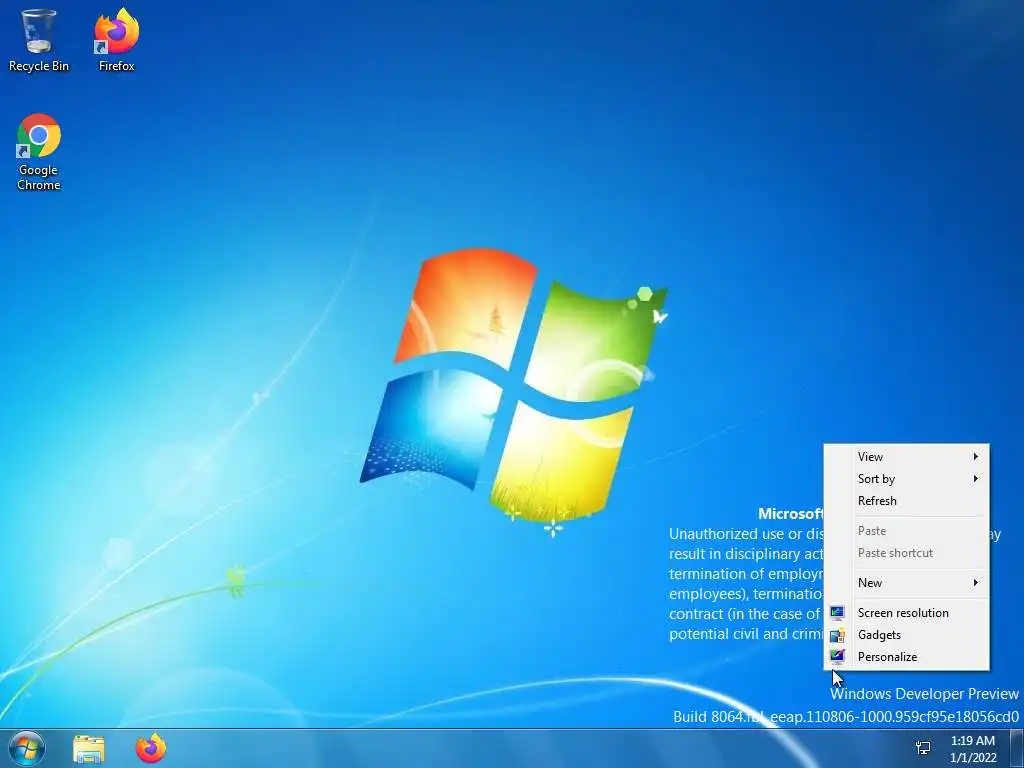Click the Personalize menu icon
Image resolution: width=1024 pixels, height=768 pixels.
837,657
